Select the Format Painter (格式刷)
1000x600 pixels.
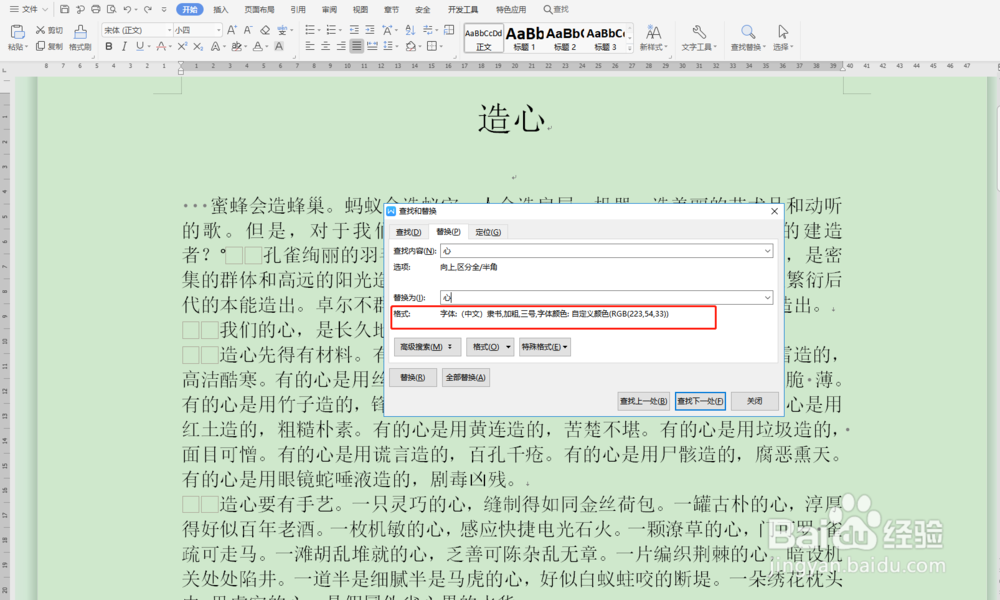point(80,37)
